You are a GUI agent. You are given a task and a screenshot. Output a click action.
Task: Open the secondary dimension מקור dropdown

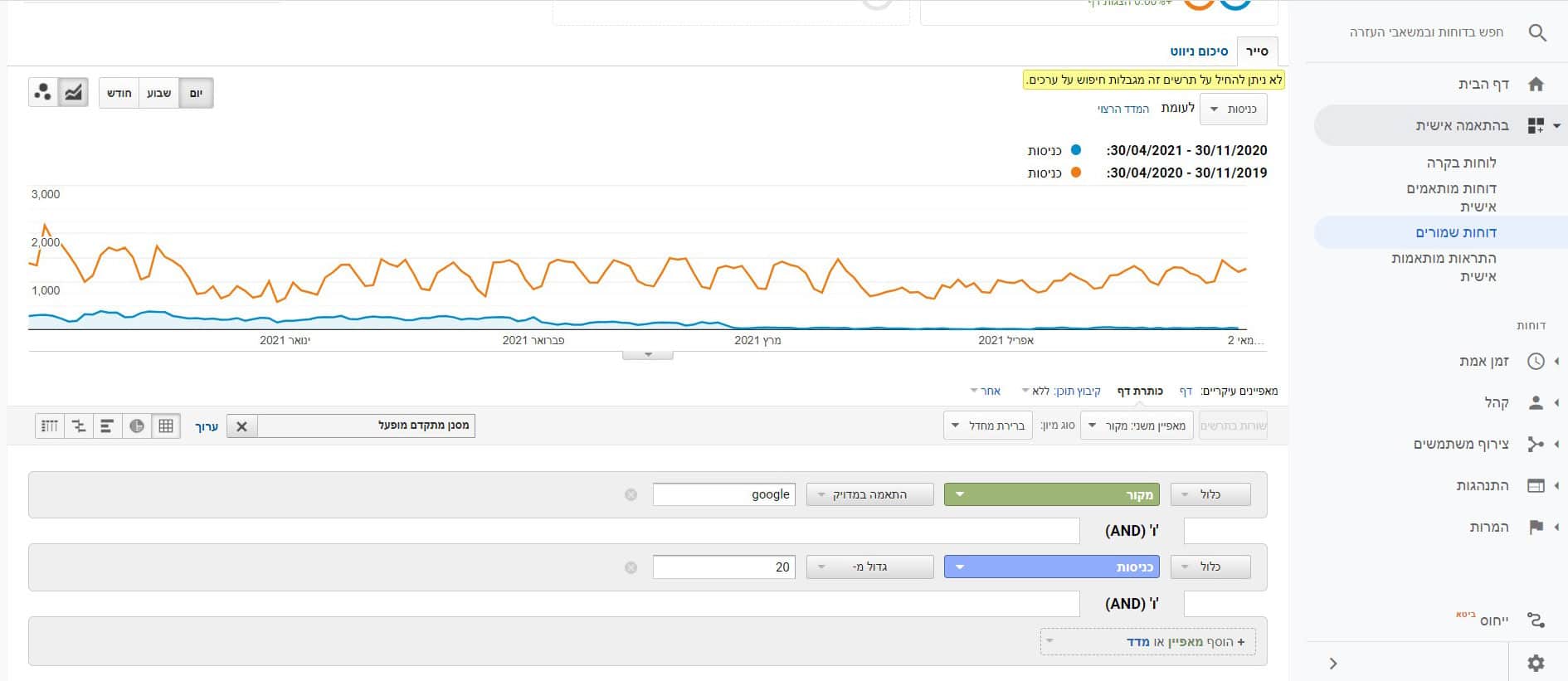click(1137, 426)
